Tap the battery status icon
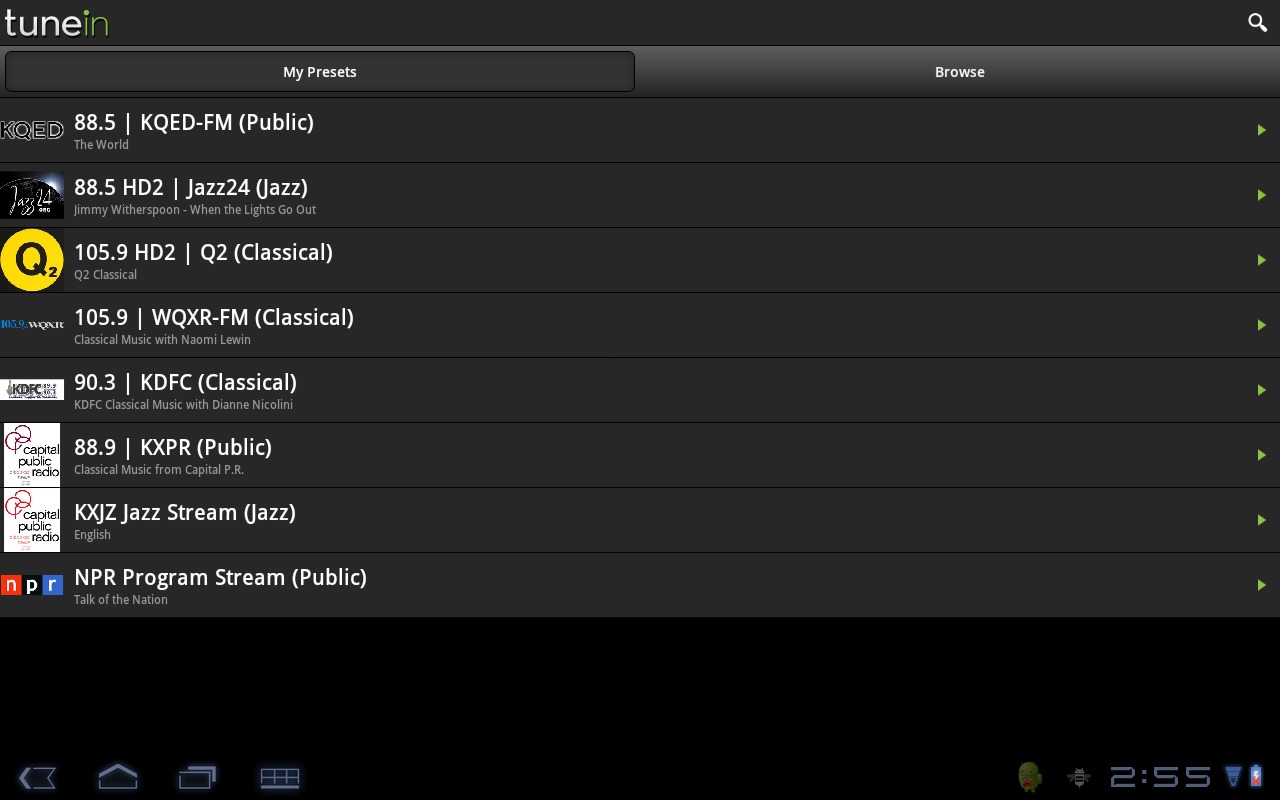This screenshot has width=1280, height=800. pos(1256,776)
